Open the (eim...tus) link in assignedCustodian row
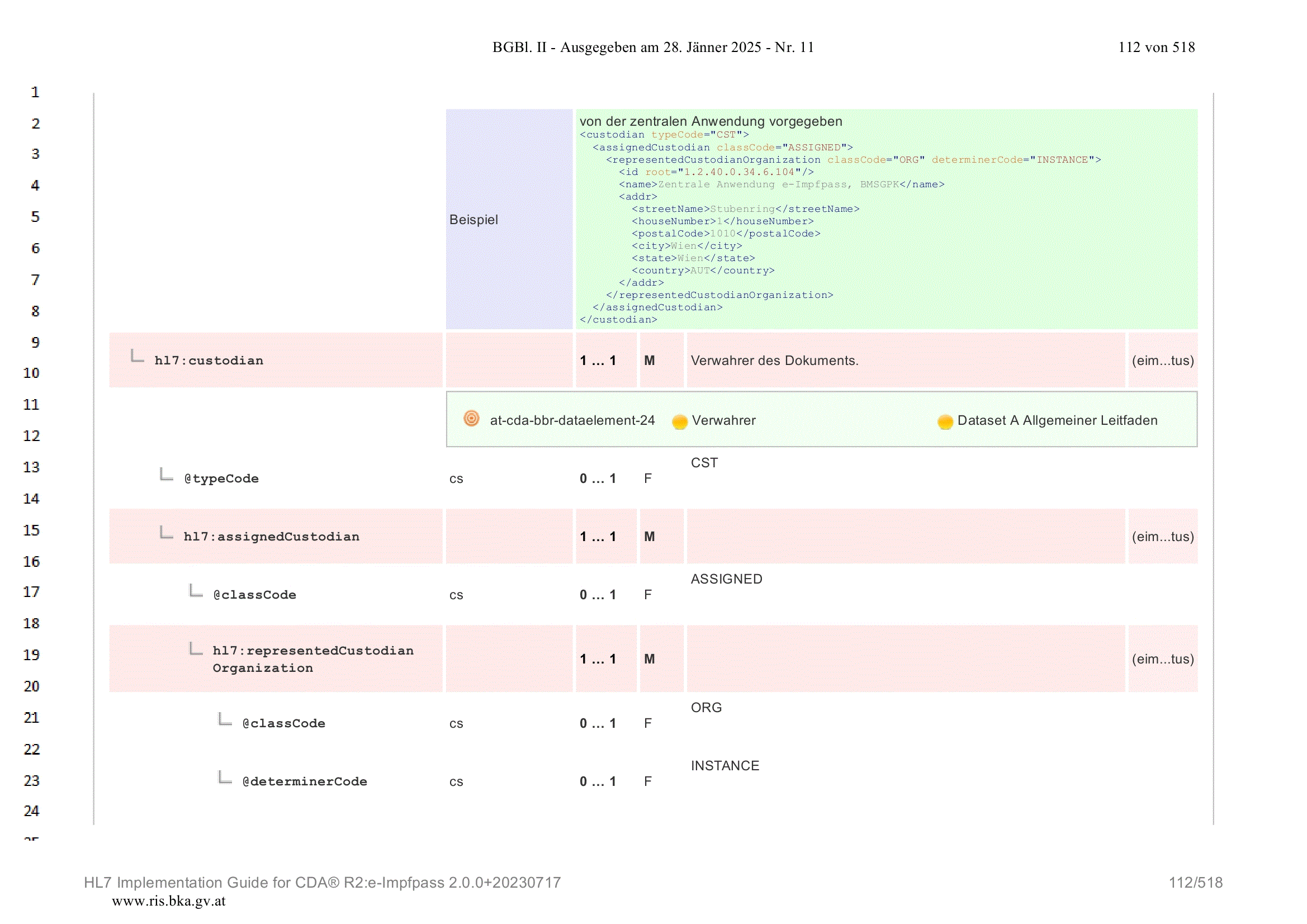 click(1162, 536)
